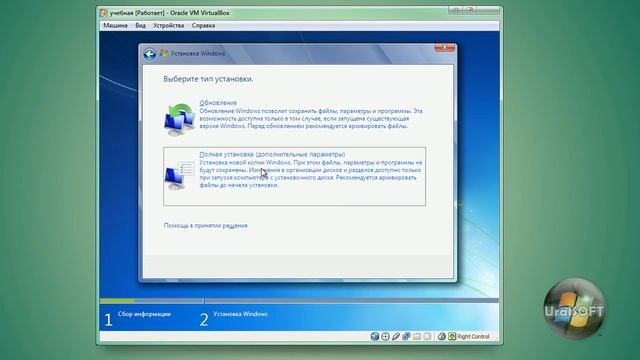
Task: Click the Обновление heading link
Action: pos(218,103)
